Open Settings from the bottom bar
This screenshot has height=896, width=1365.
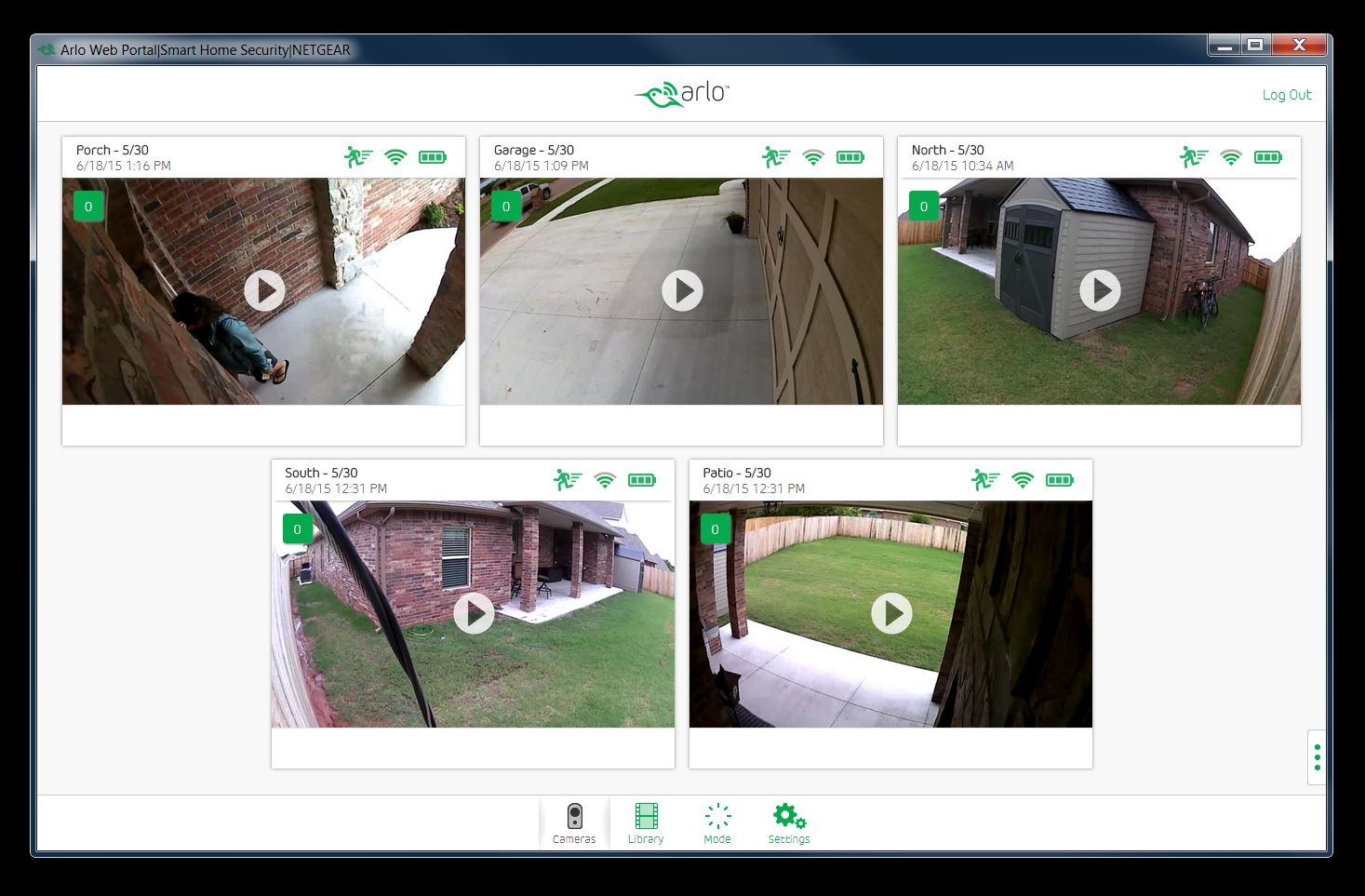click(789, 823)
